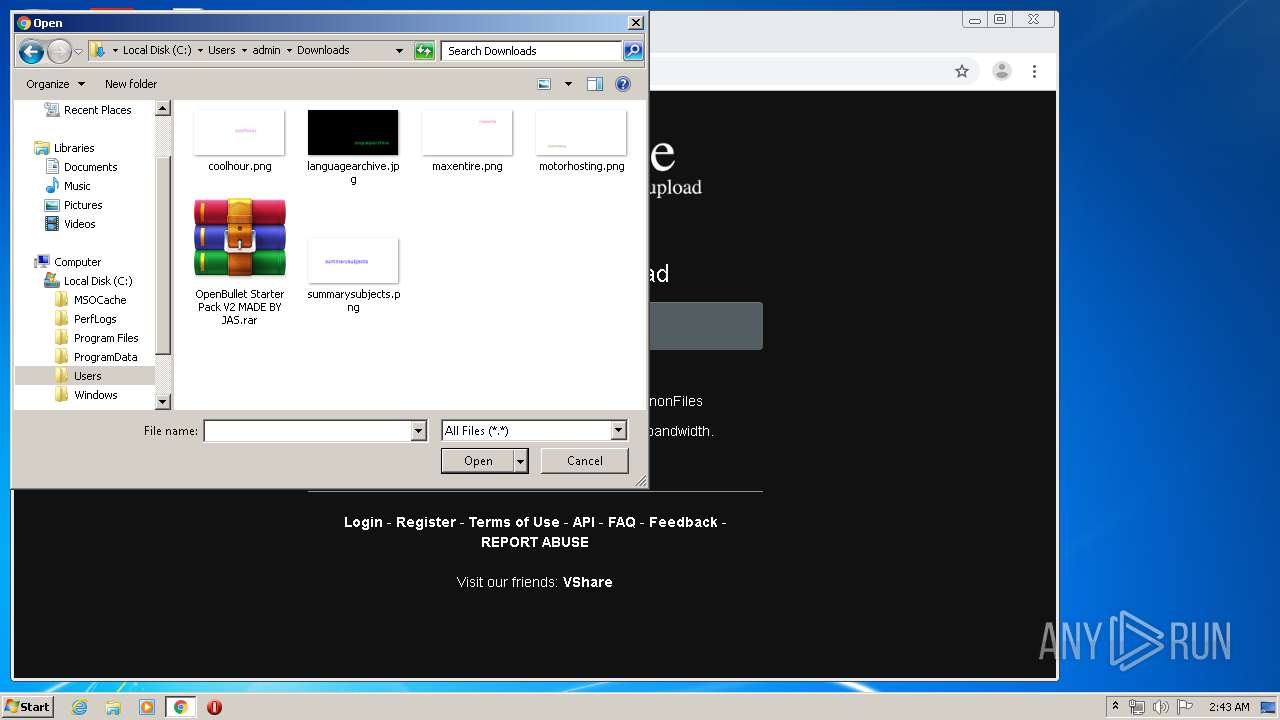
Task: Select the MSOCache folder
Action: point(90,300)
